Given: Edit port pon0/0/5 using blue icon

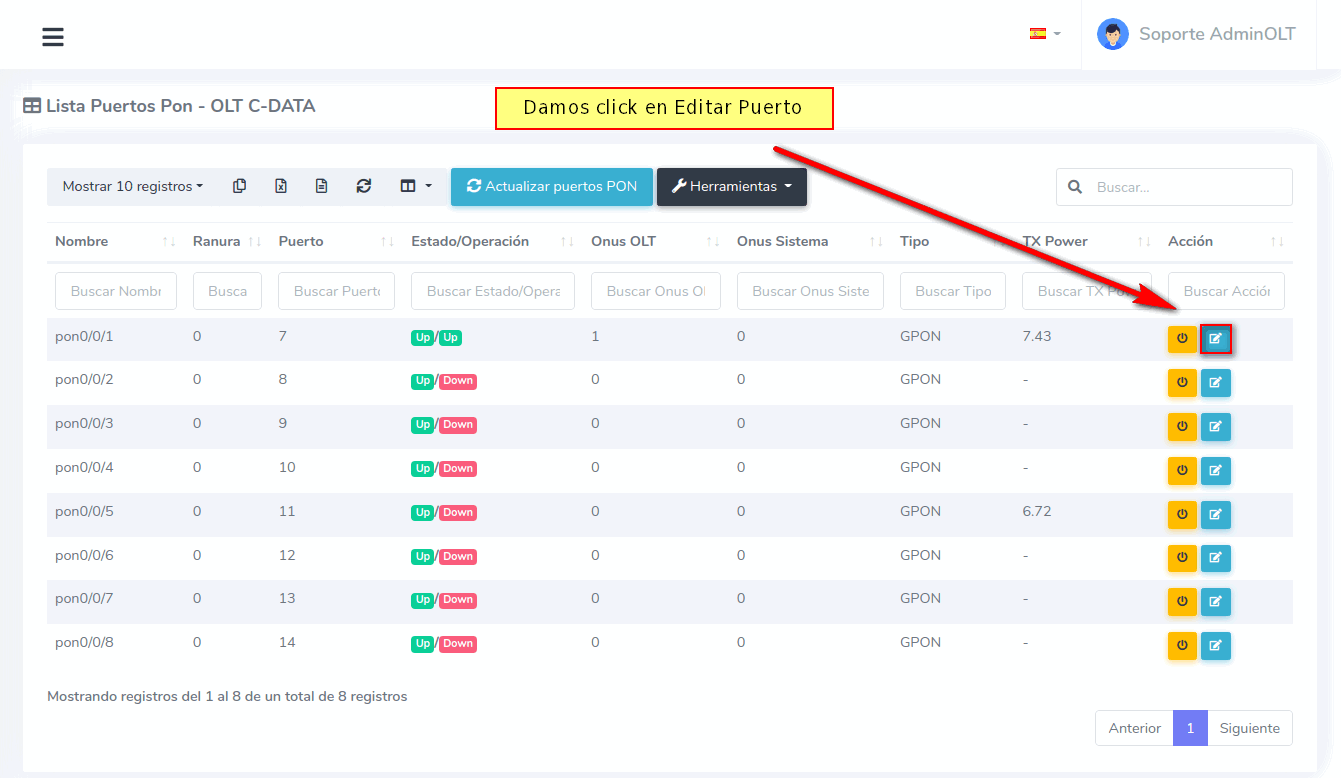Looking at the screenshot, I should click(1215, 514).
